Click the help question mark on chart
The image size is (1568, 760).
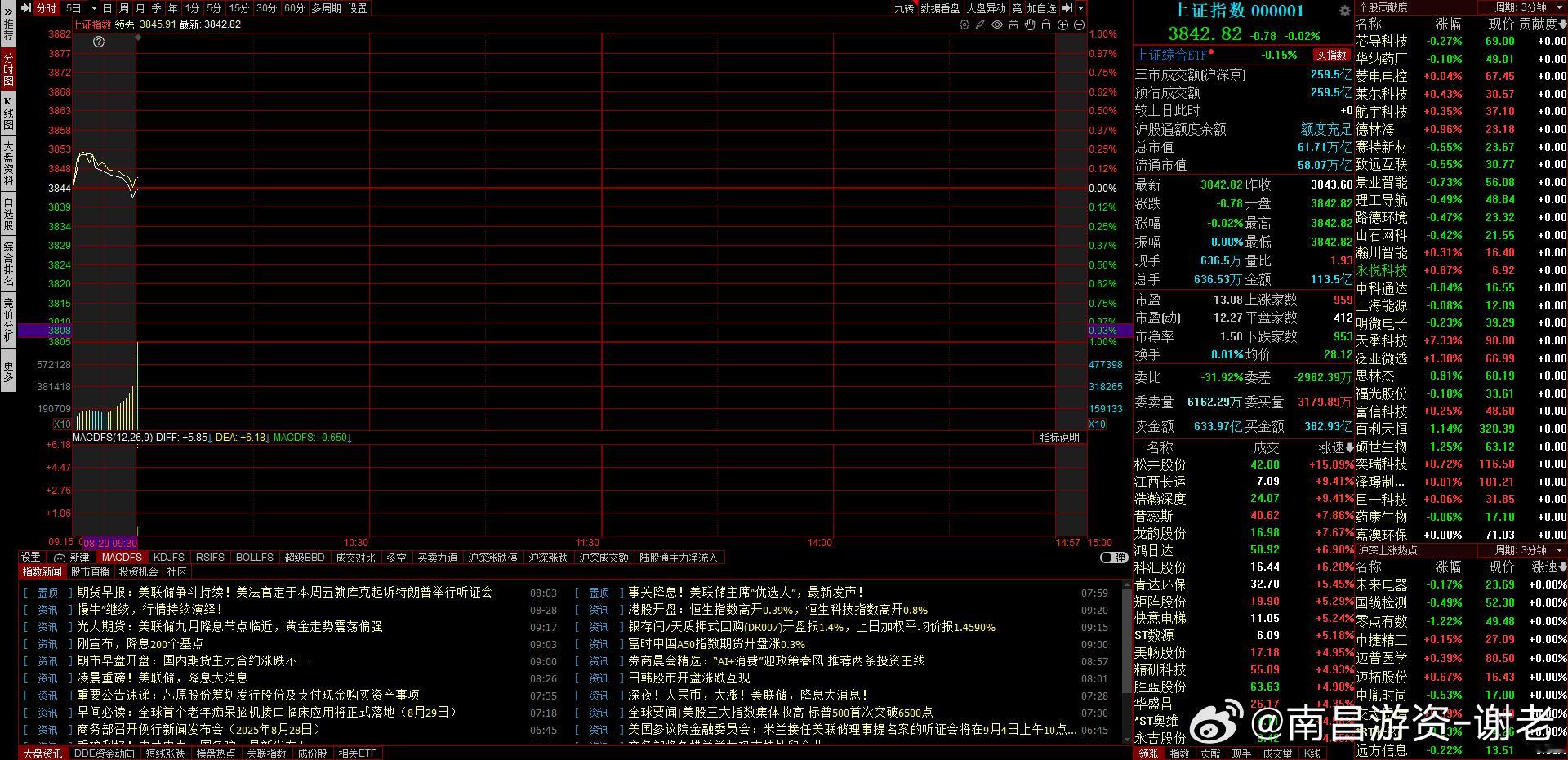[x=99, y=42]
